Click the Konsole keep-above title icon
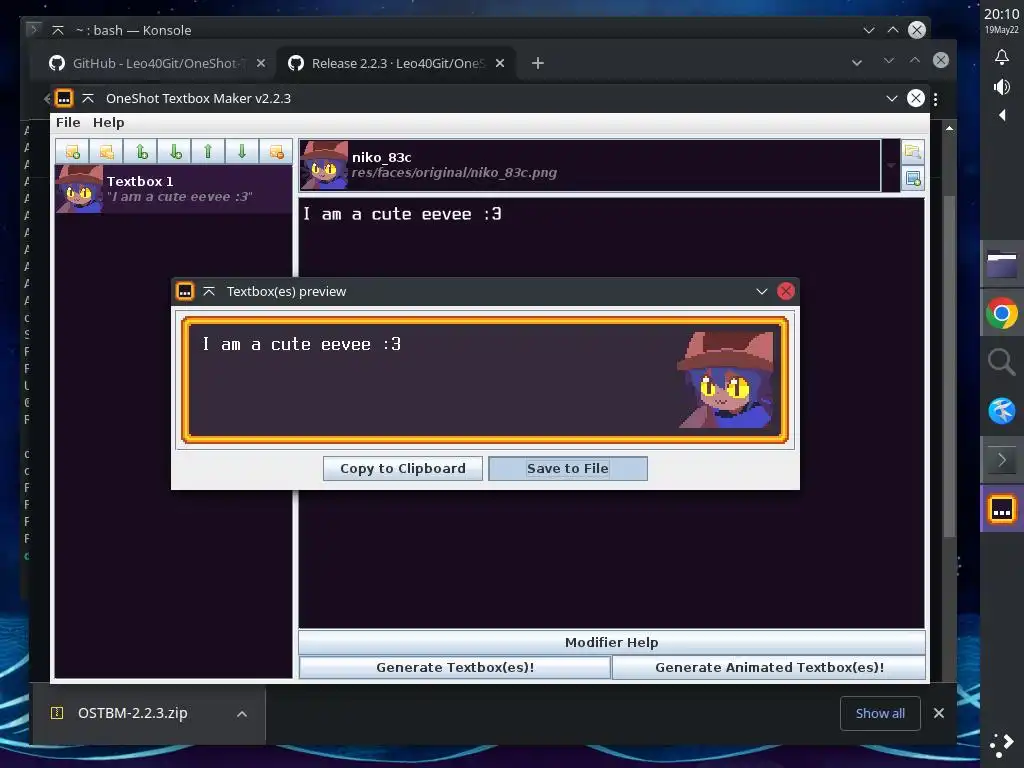 (x=57, y=30)
